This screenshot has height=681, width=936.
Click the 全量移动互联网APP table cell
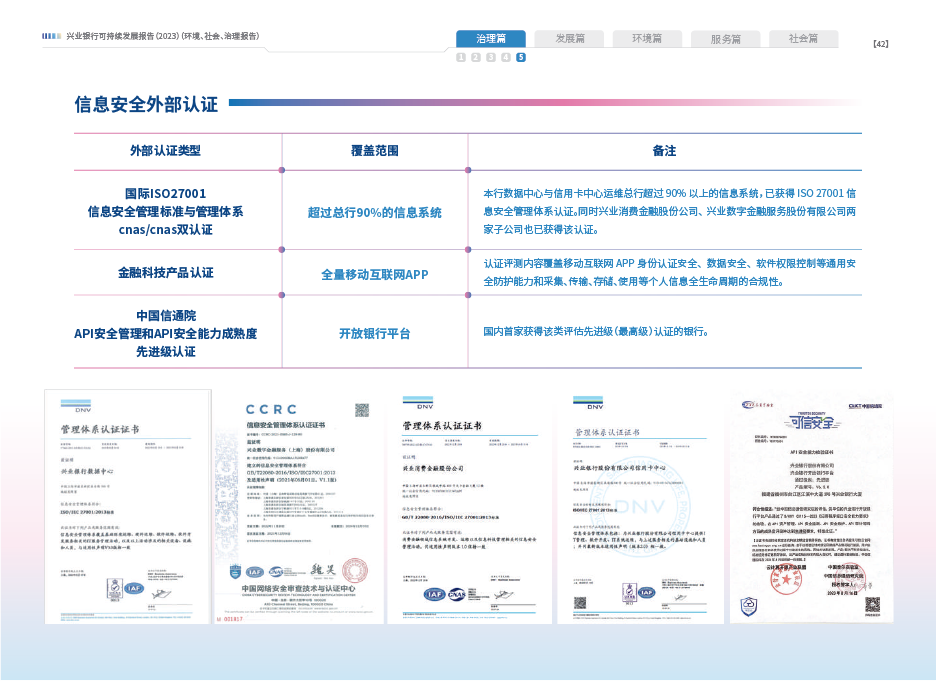[x=374, y=273]
